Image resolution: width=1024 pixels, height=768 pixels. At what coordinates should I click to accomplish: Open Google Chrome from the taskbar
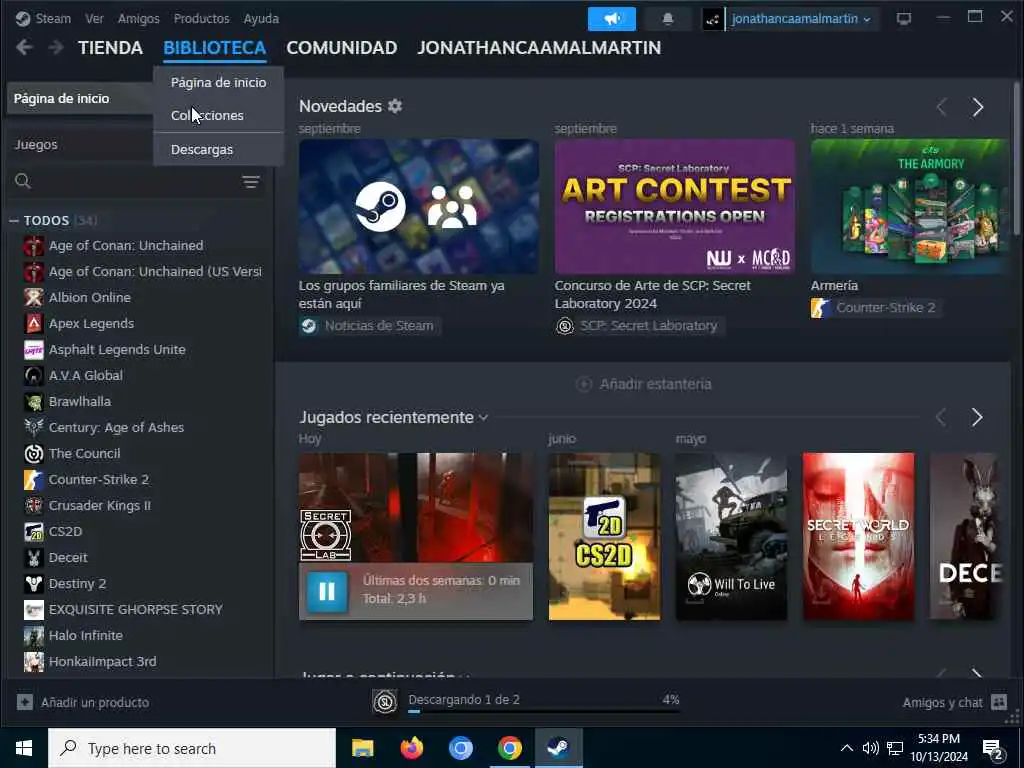509,748
